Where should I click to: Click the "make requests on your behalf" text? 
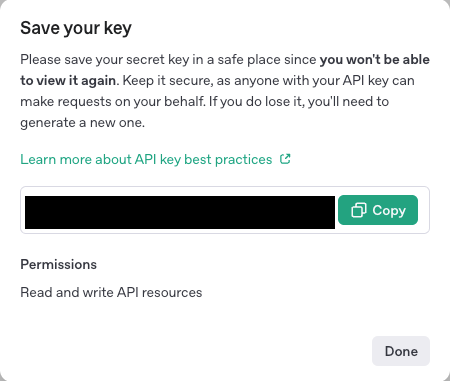click(x=112, y=102)
